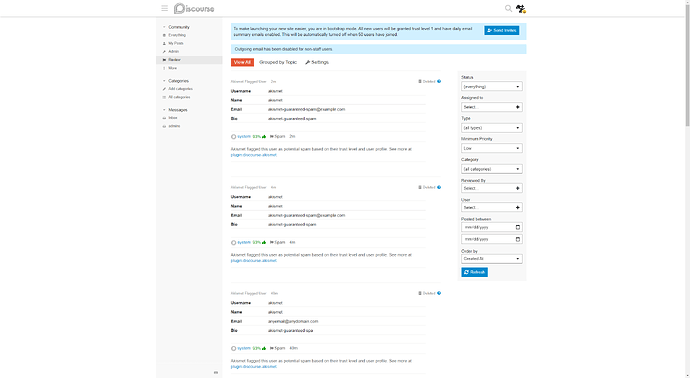Open the calendar icon of the first date field
The image size is (690, 378).
(x=518, y=228)
